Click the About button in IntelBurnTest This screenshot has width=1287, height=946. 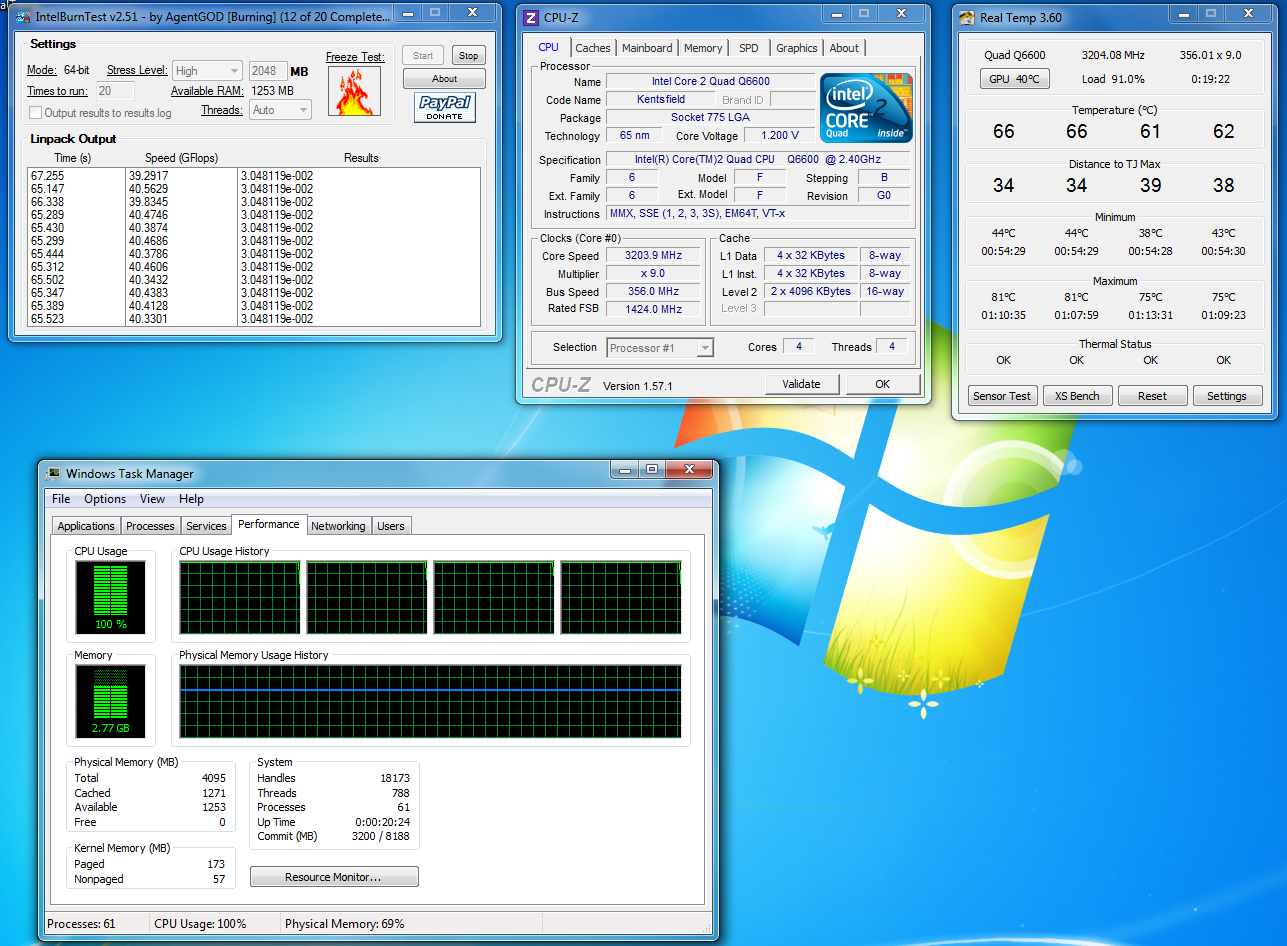(444, 79)
